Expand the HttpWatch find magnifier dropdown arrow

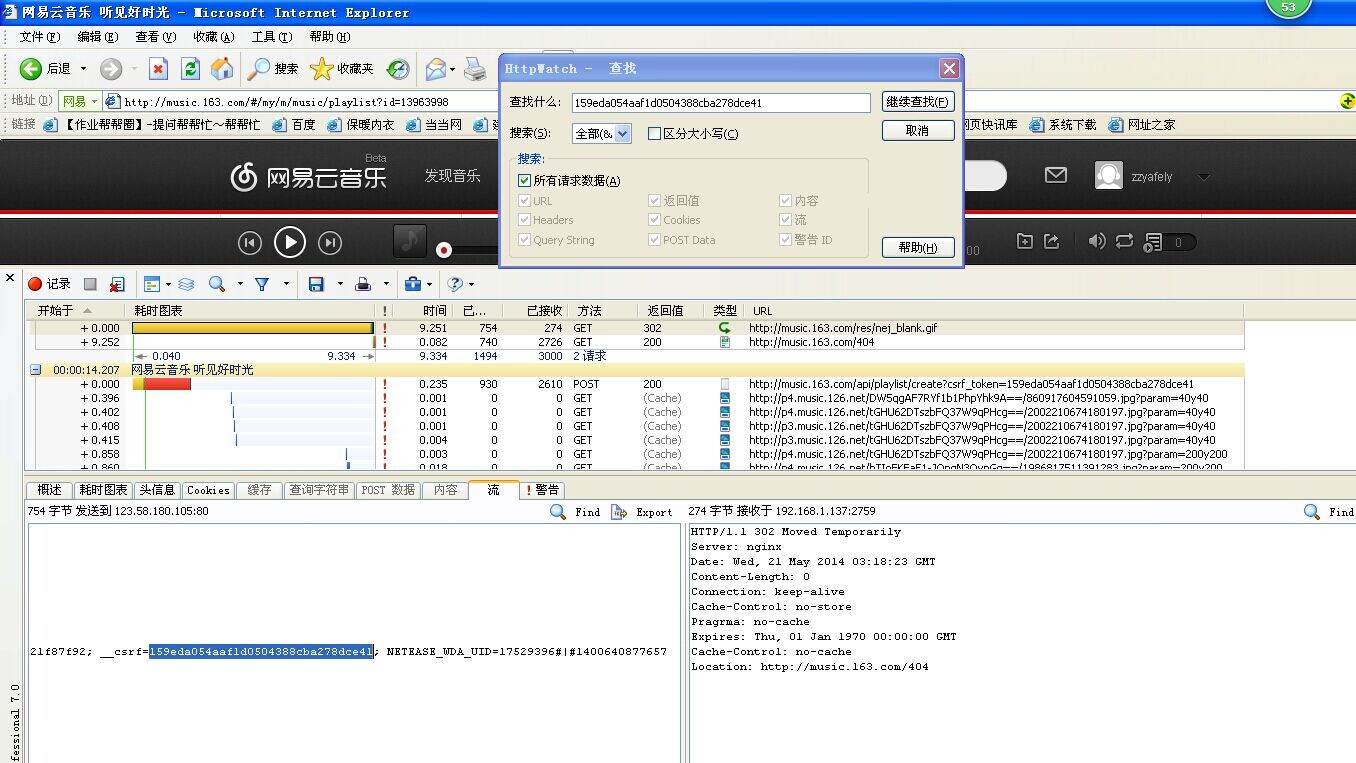click(240, 284)
